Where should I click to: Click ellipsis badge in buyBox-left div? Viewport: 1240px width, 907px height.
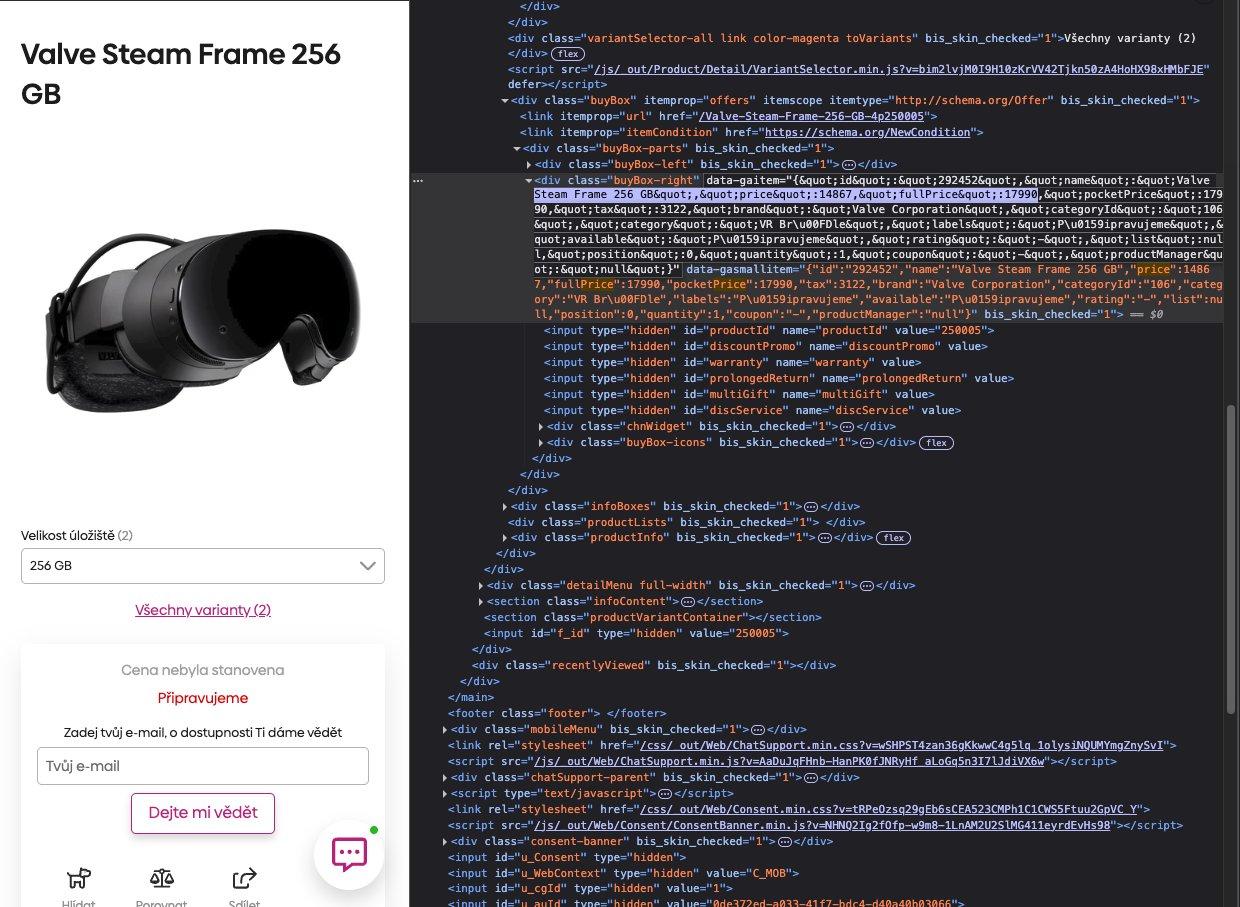pos(847,164)
